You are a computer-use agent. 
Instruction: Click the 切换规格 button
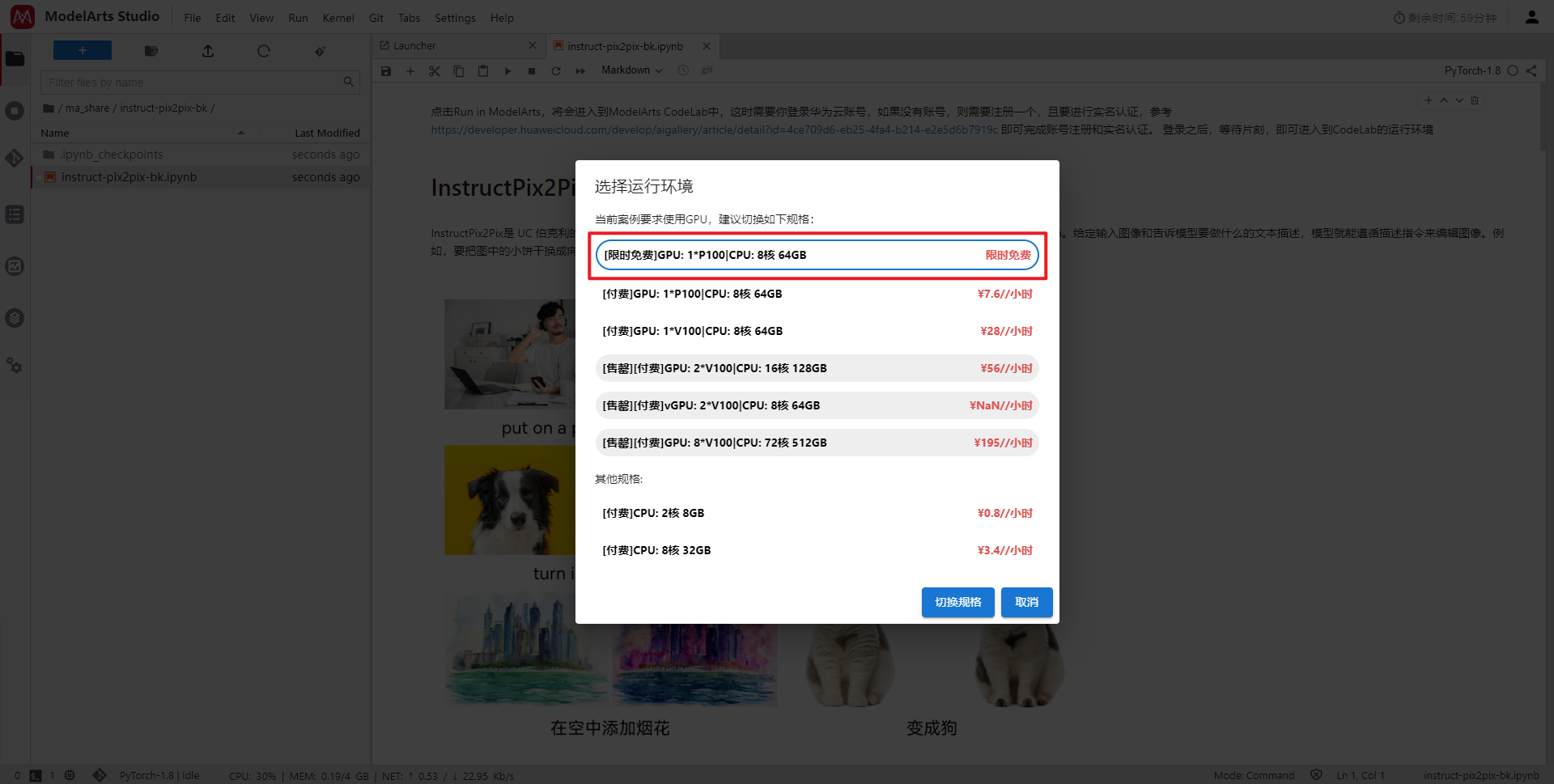point(958,602)
